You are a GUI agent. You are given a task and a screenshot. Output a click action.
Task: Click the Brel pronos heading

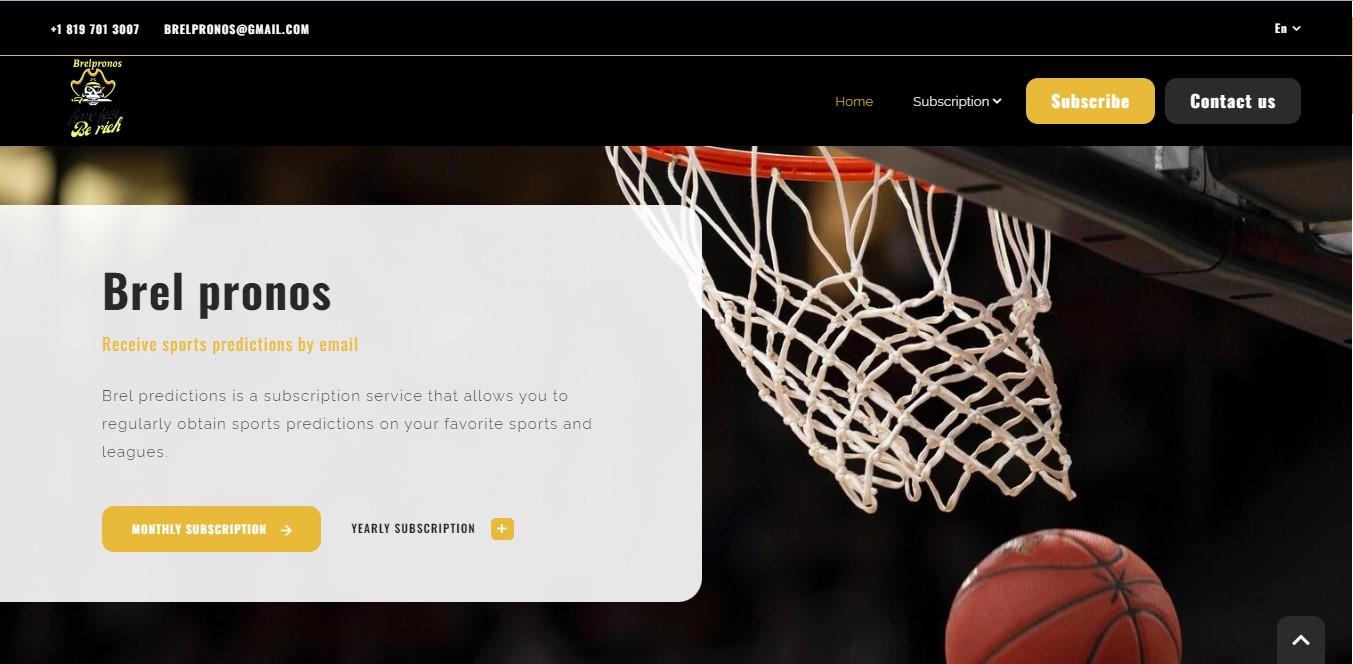click(217, 291)
